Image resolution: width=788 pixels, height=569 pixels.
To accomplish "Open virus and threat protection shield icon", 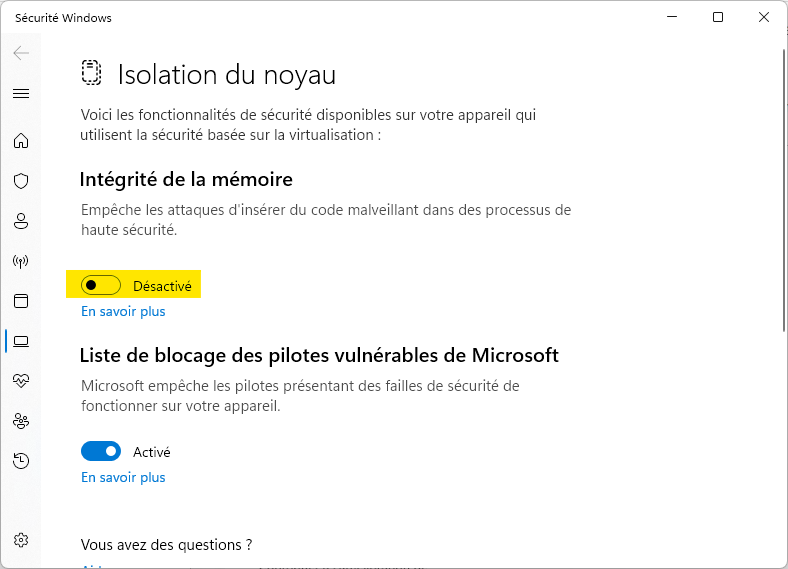I will [21, 181].
